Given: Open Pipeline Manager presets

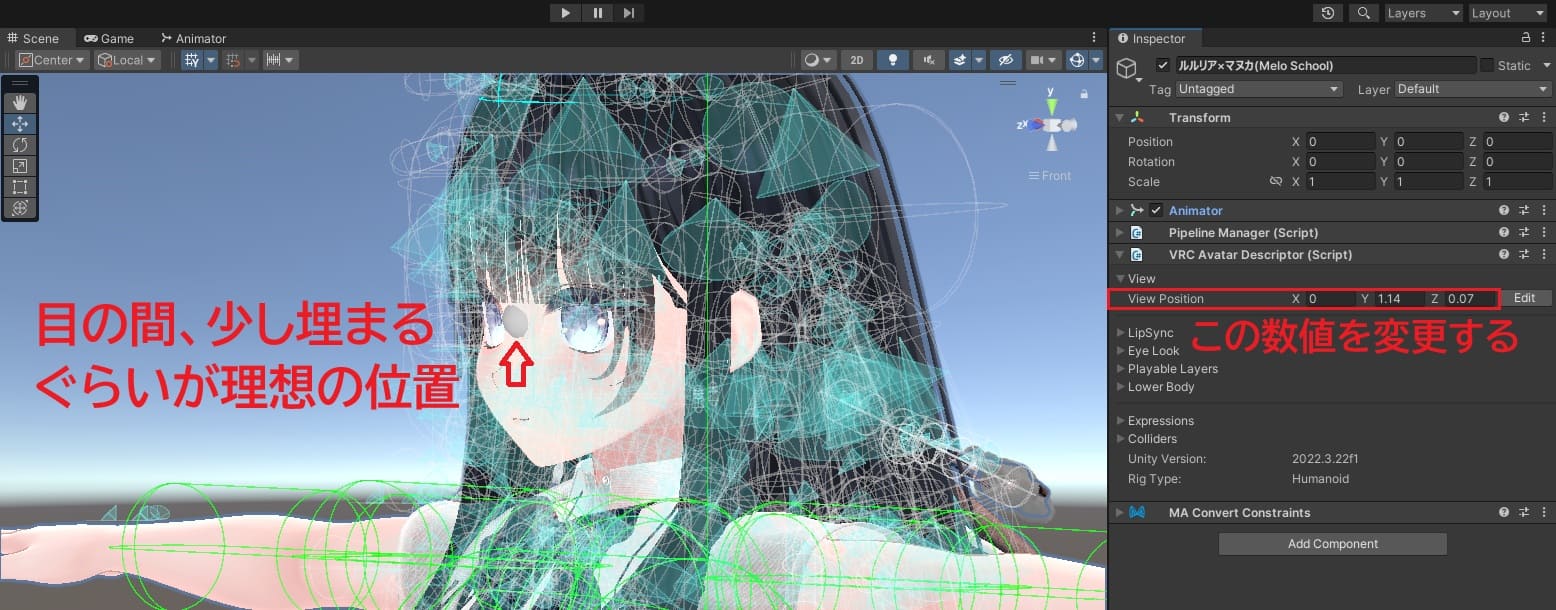Looking at the screenshot, I should (1524, 233).
